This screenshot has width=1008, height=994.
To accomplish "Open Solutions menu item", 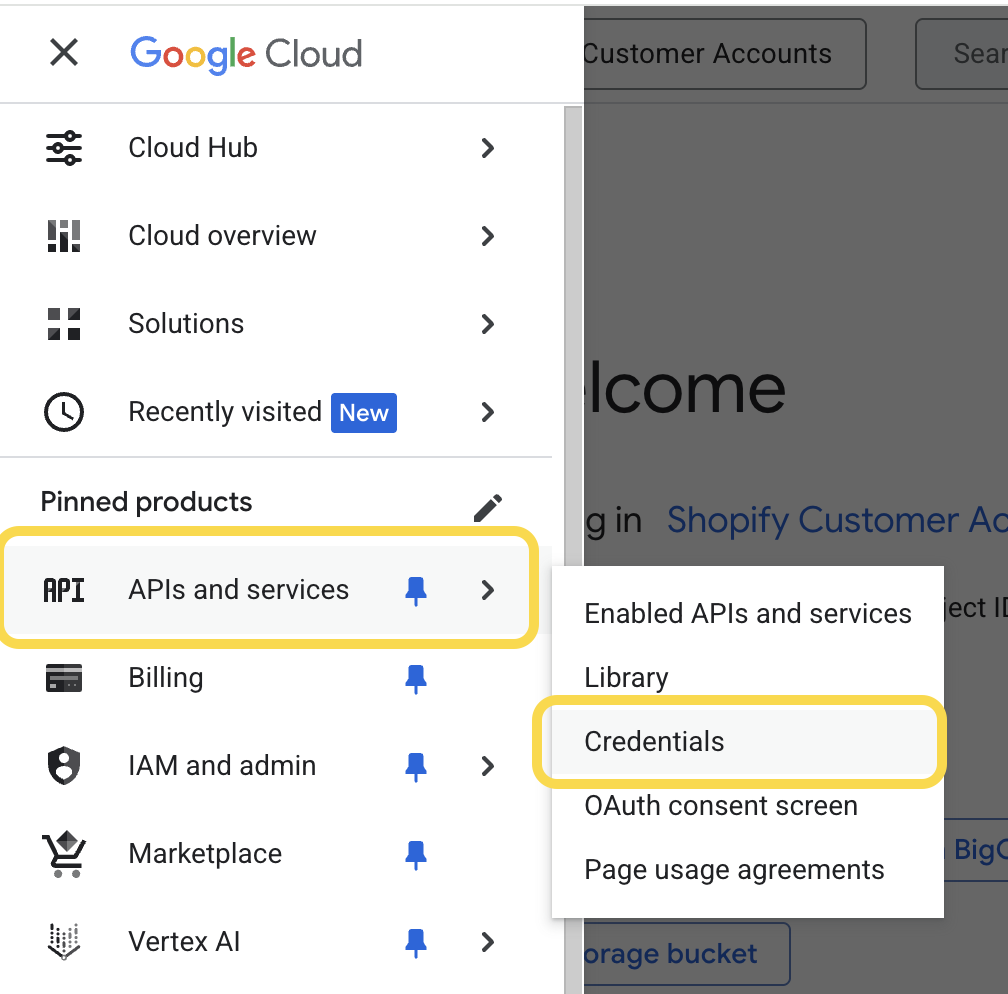I will (x=276, y=323).
